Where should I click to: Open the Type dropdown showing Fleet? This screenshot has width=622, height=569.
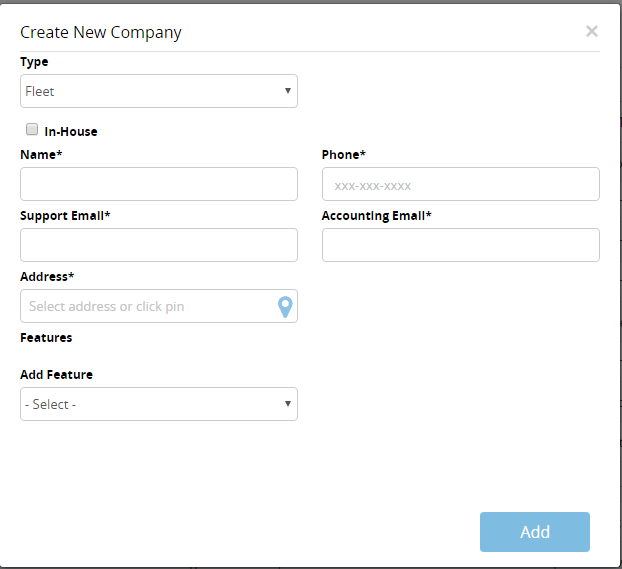(159, 91)
